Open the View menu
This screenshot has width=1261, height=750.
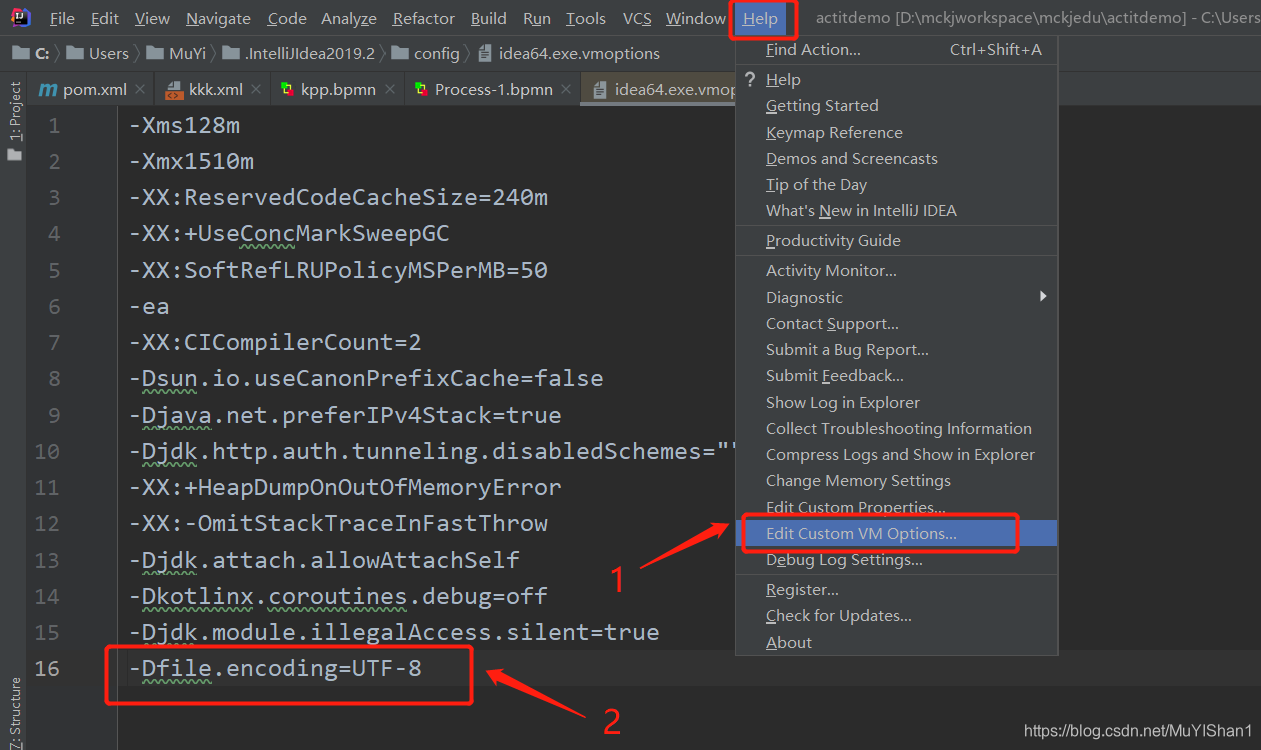(152, 18)
